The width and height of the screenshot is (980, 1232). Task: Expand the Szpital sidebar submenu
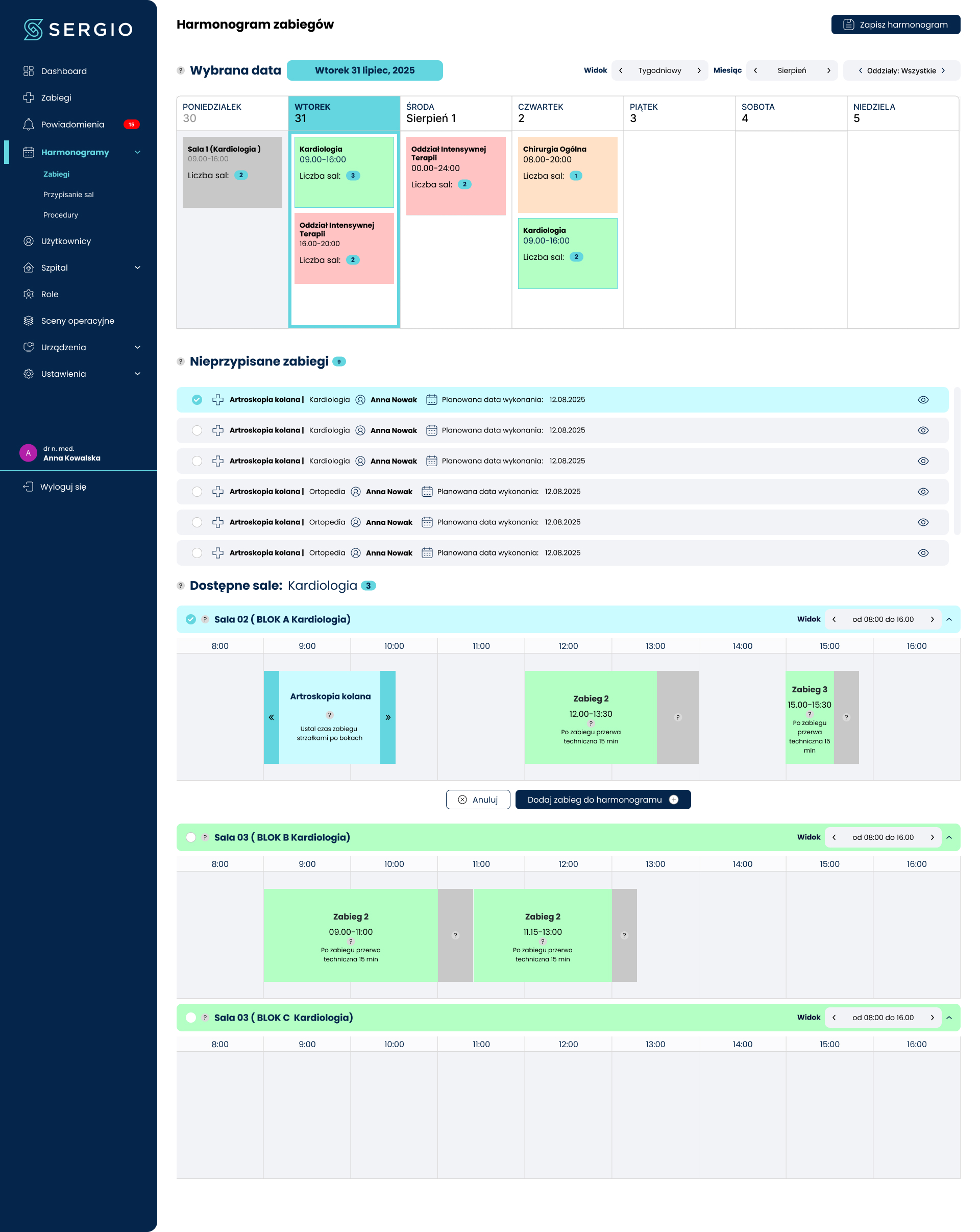pyautogui.click(x=137, y=268)
